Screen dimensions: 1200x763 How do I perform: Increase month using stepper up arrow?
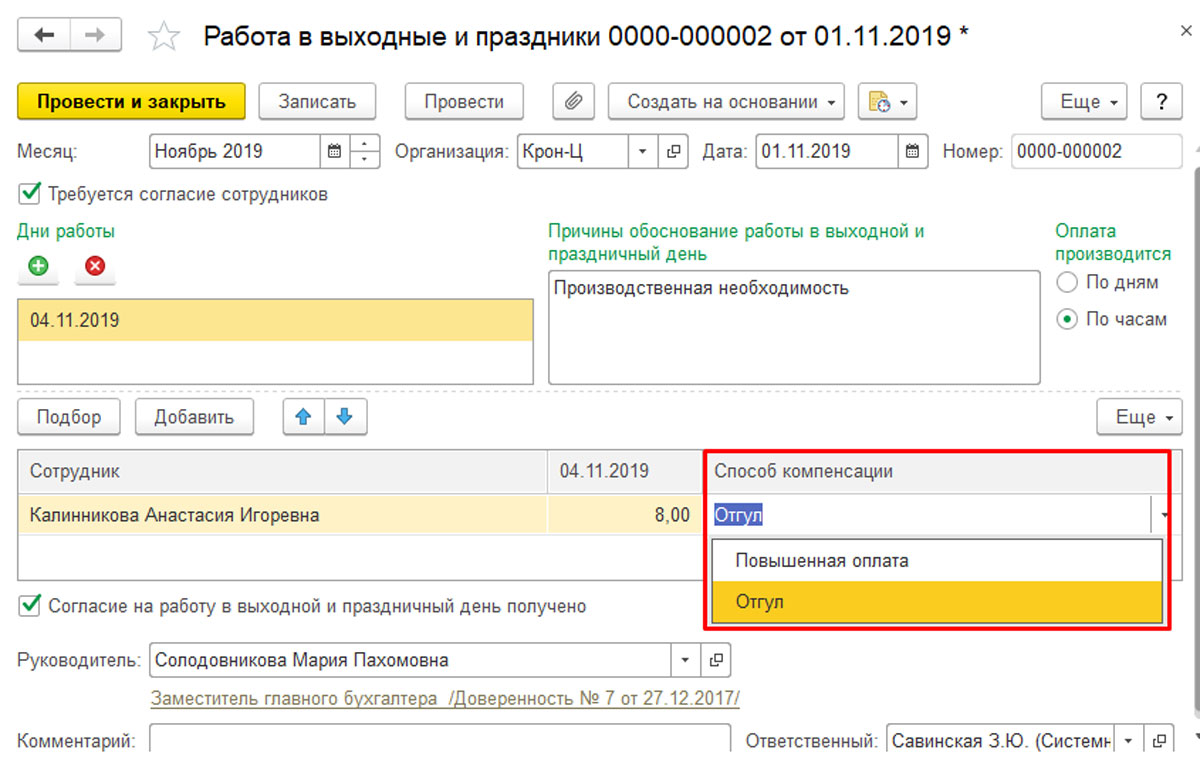365,144
